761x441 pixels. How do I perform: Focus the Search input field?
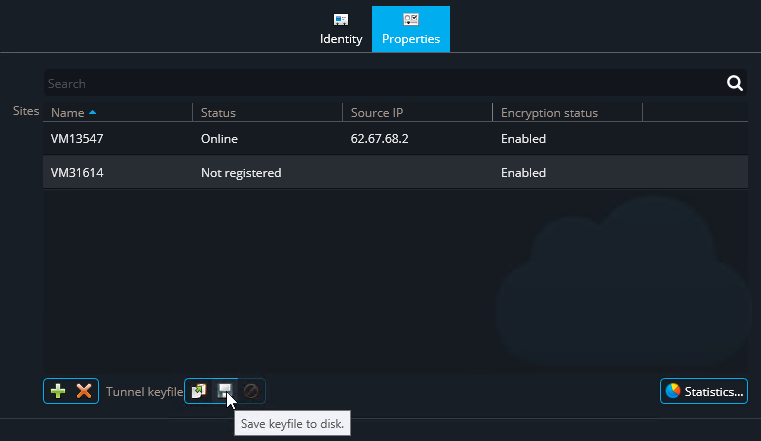[380, 84]
